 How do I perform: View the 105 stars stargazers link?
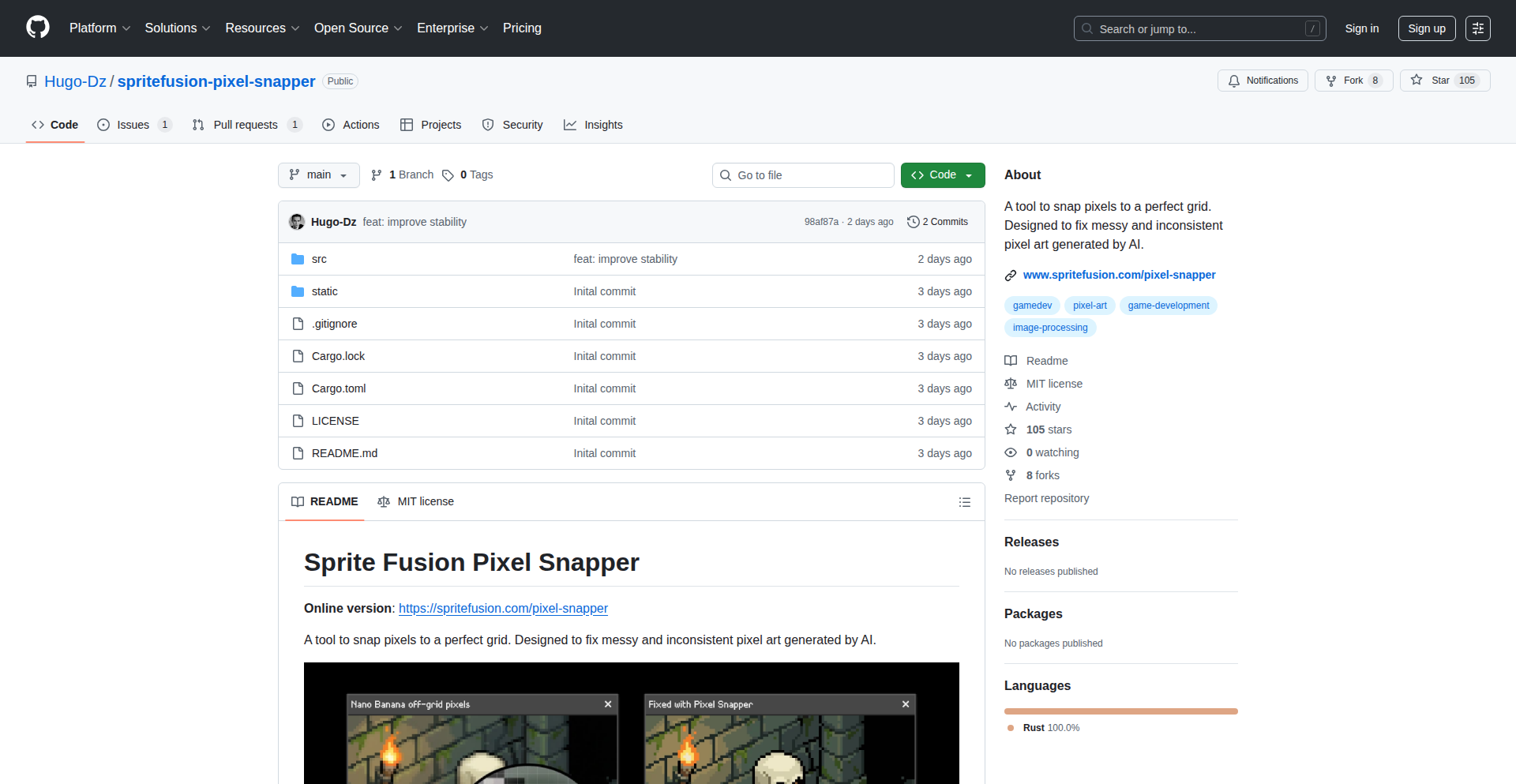(1038, 430)
